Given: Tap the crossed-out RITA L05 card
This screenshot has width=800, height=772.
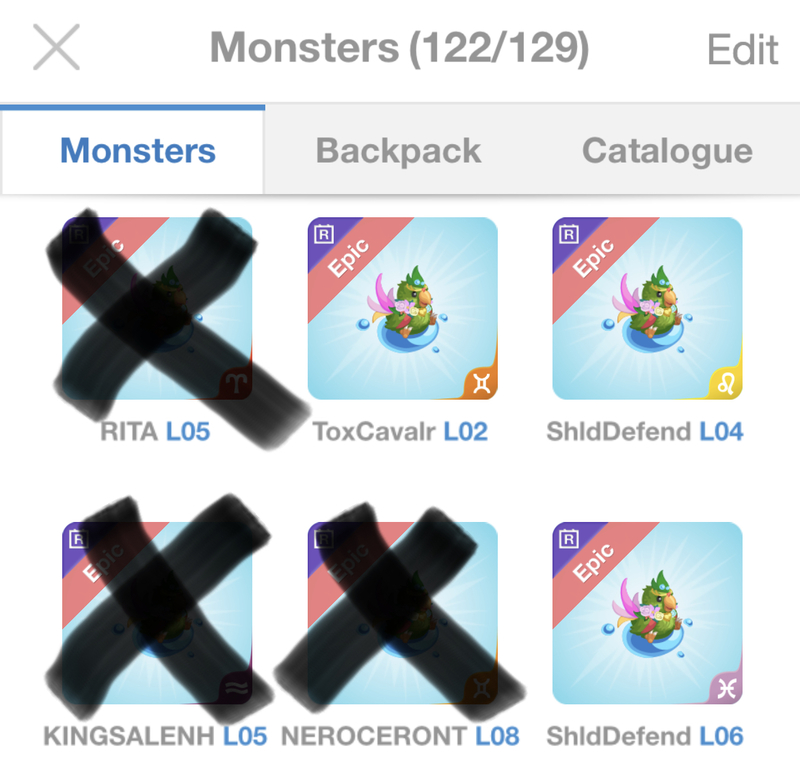Looking at the screenshot, I should click(x=157, y=308).
